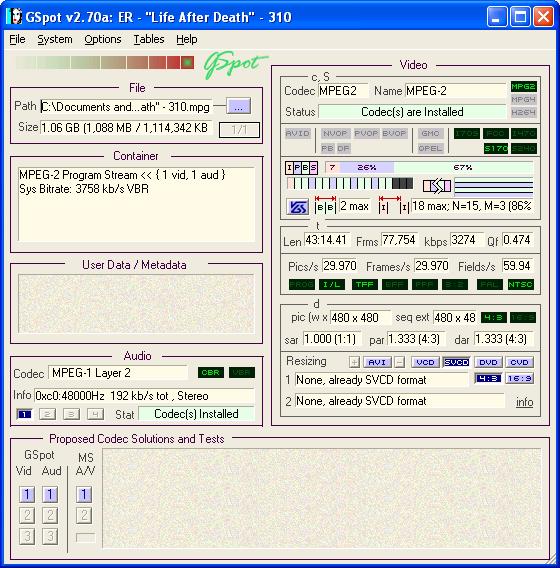The width and height of the screenshot is (560, 568).
Task: Click the frame type percentage bar
Action: point(429,167)
